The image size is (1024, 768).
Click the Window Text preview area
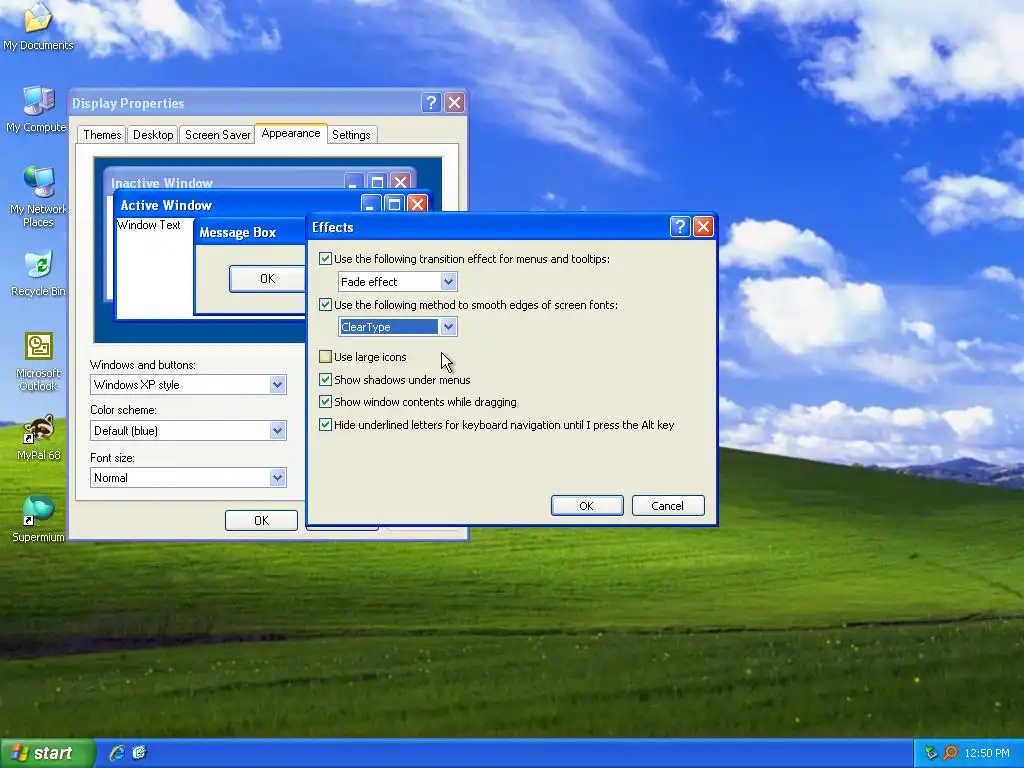(x=148, y=225)
